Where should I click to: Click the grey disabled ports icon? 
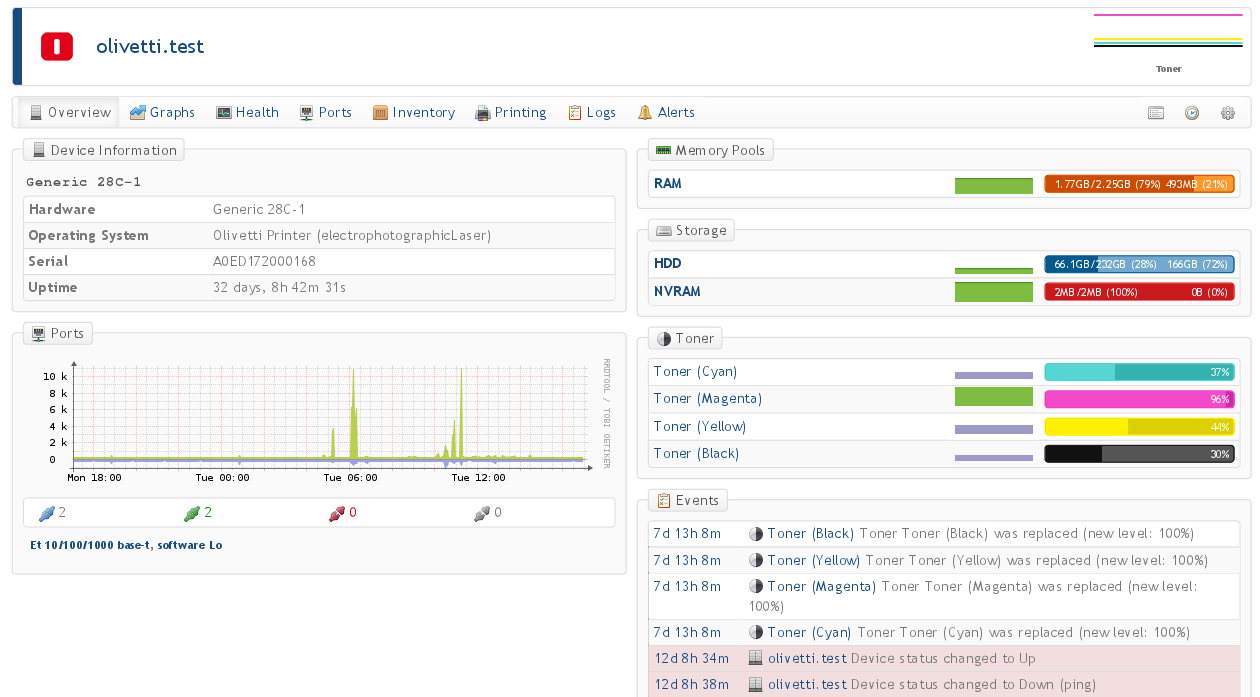[482, 513]
